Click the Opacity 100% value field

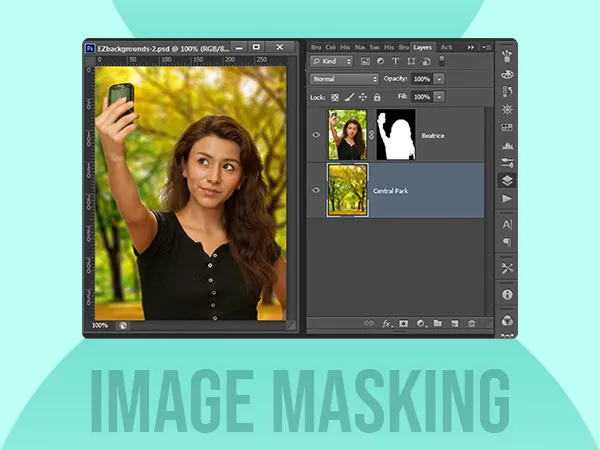[x=422, y=79]
